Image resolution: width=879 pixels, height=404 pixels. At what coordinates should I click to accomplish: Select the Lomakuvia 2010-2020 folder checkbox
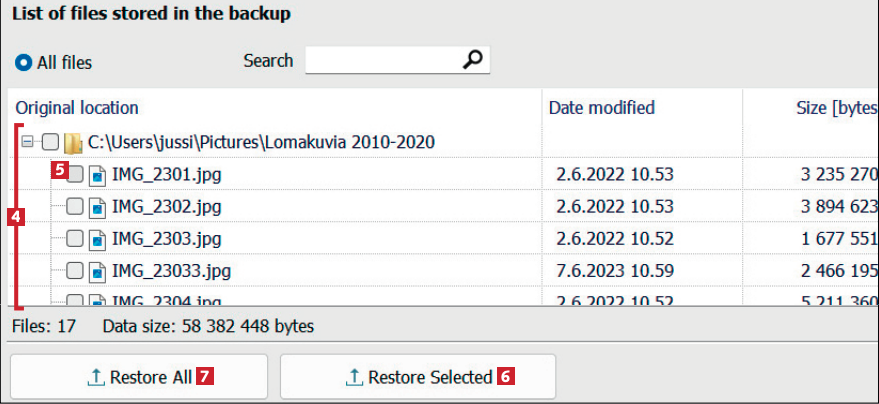pos(51,143)
